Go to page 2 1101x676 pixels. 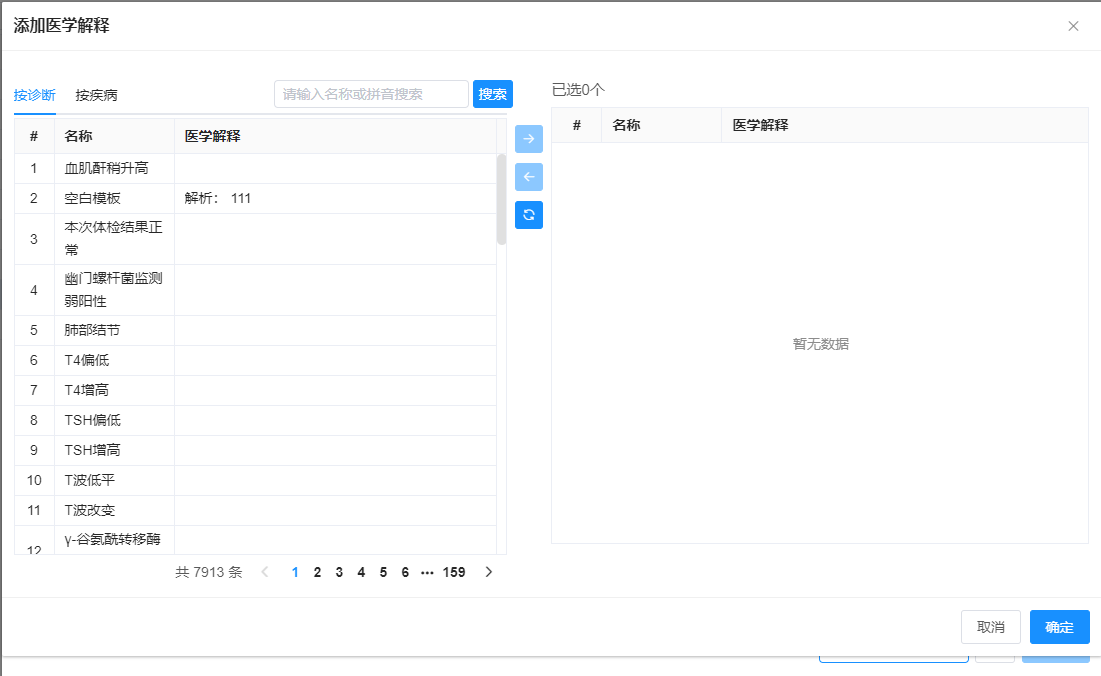[317, 572]
